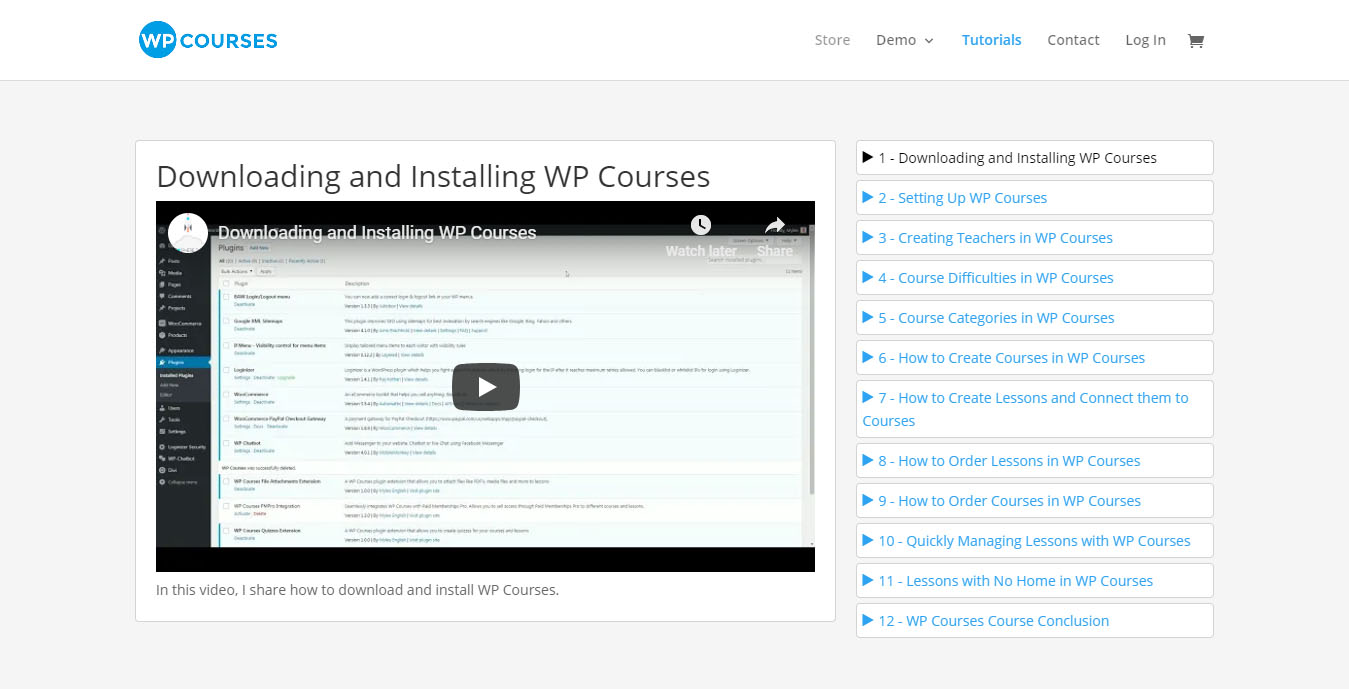Open lesson 2 - Setting Up WP Courses

pyautogui.click(x=1035, y=198)
